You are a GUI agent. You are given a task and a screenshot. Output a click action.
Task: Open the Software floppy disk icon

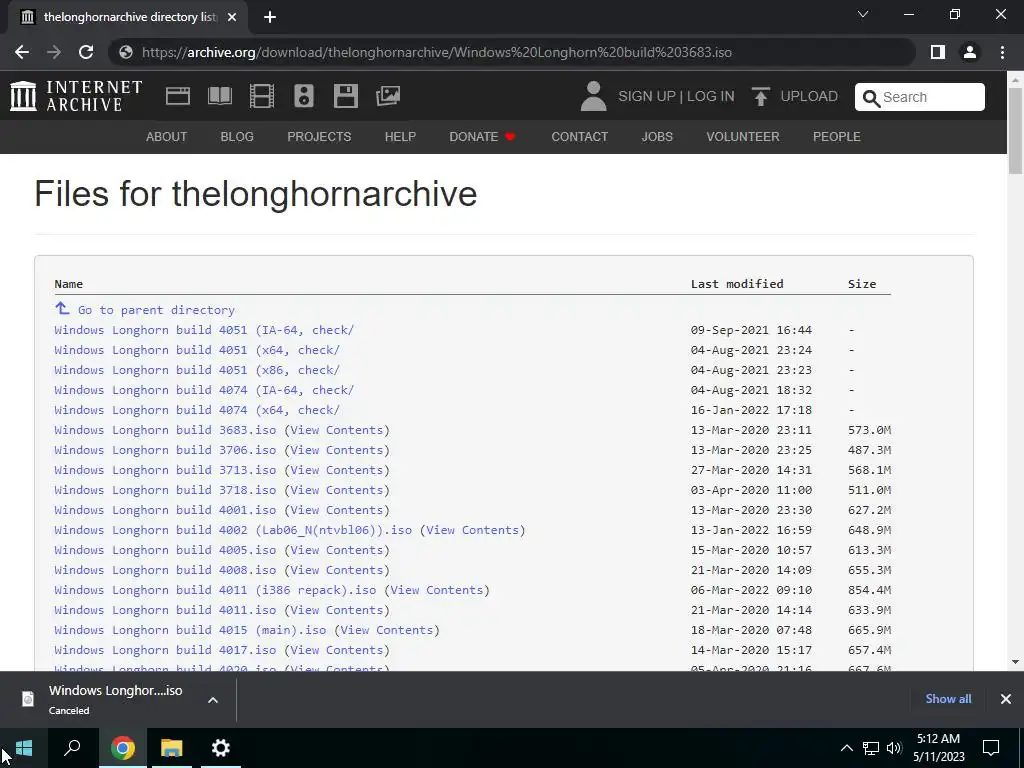coord(345,96)
